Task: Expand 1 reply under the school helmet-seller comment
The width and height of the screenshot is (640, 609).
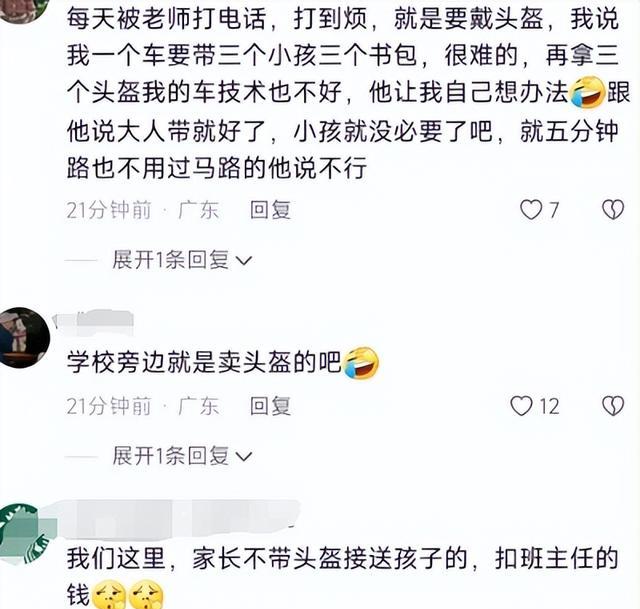Action: pyautogui.click(x=182, y=456)
